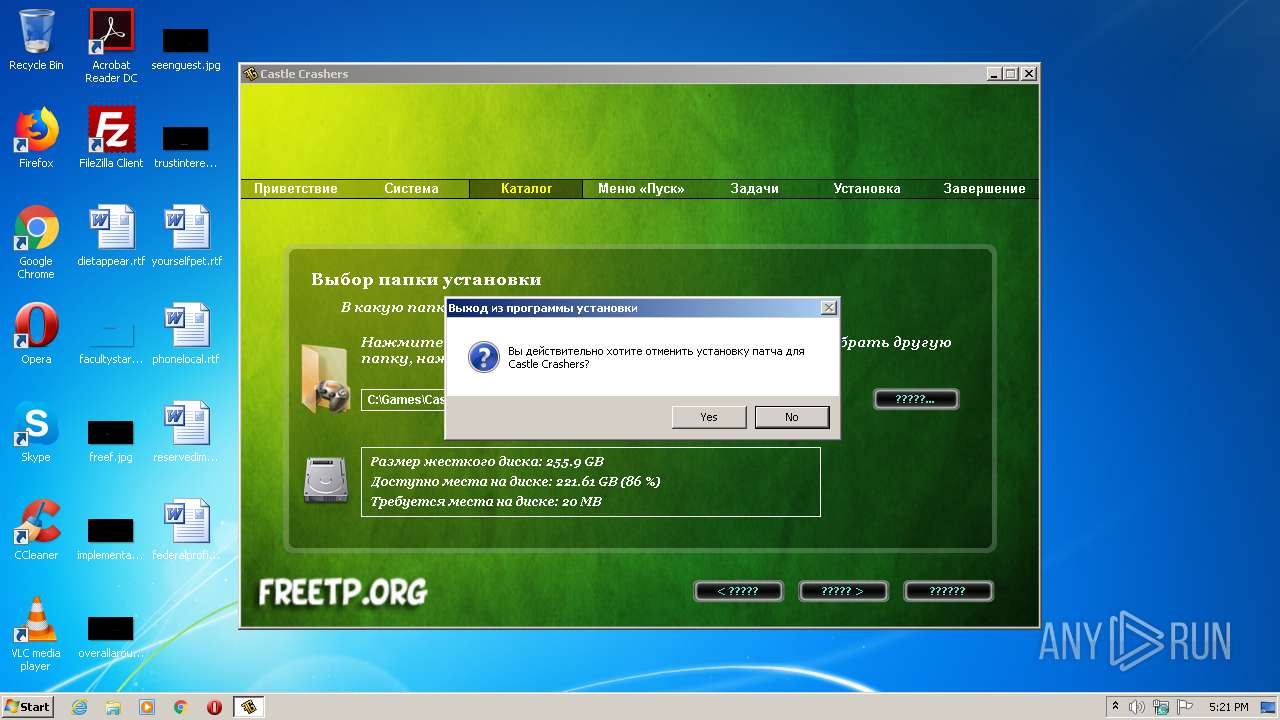
Task: Click the installer cancel button
Action: pyautogui.click(x=948, y=591)
